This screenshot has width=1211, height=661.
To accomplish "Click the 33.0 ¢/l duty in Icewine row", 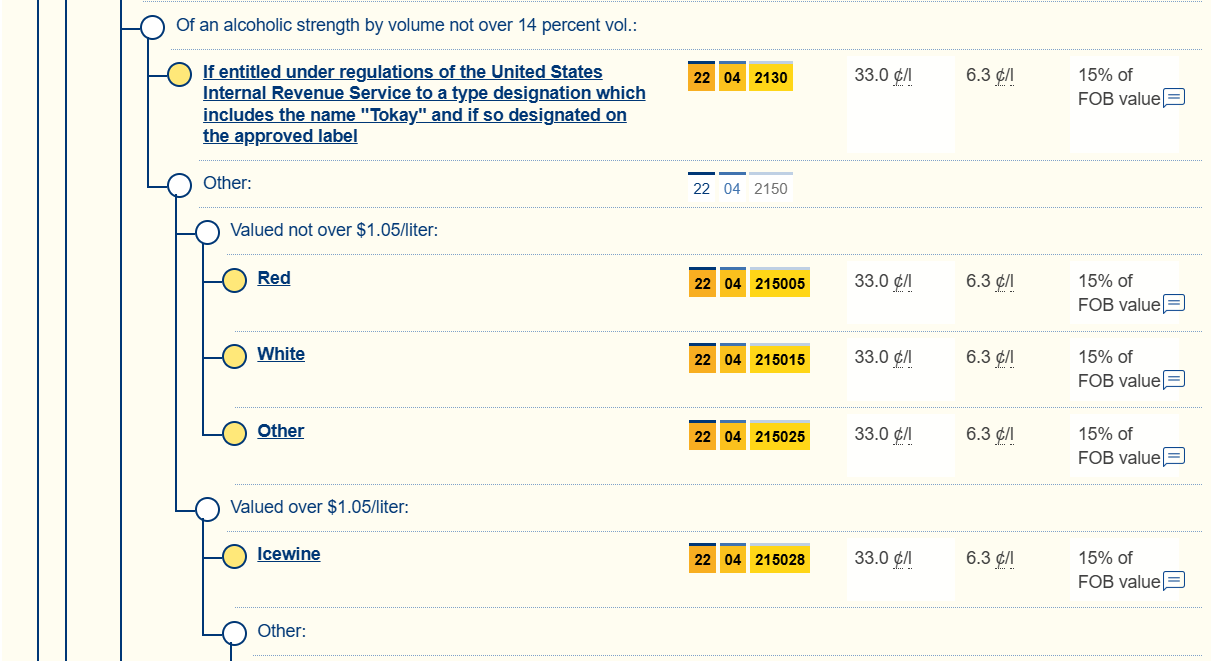I will coord(882,558).
